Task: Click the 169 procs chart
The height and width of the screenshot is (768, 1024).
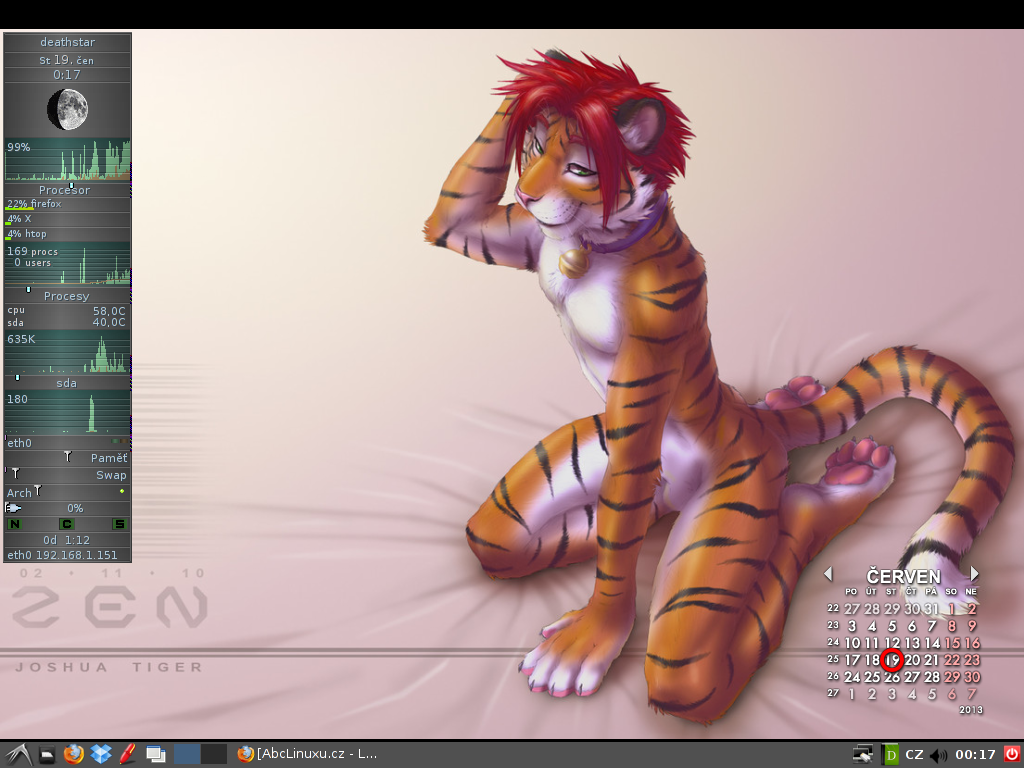Action: click(x=67, y=263)
